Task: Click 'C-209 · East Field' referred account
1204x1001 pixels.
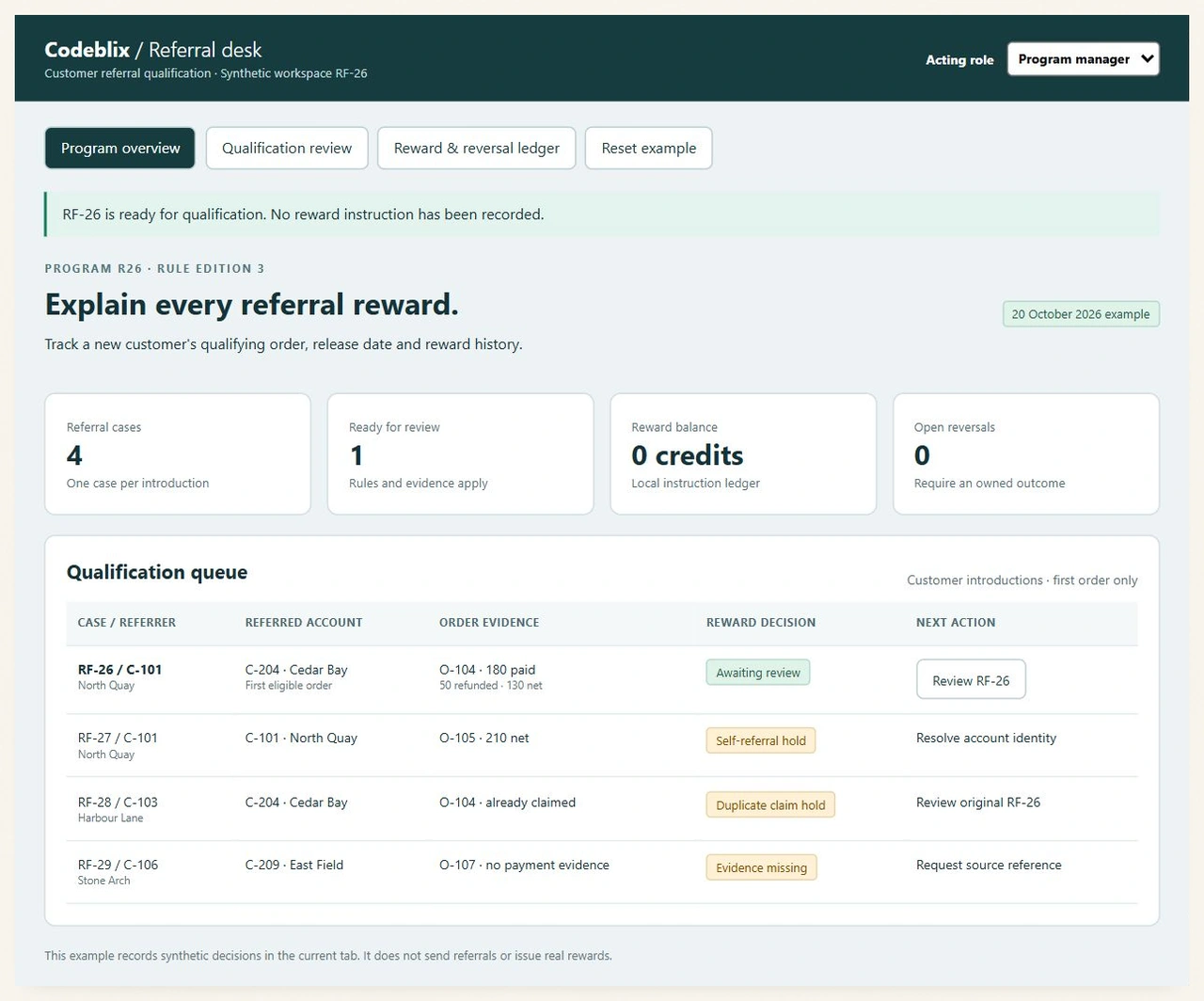Action: [294, 865]
